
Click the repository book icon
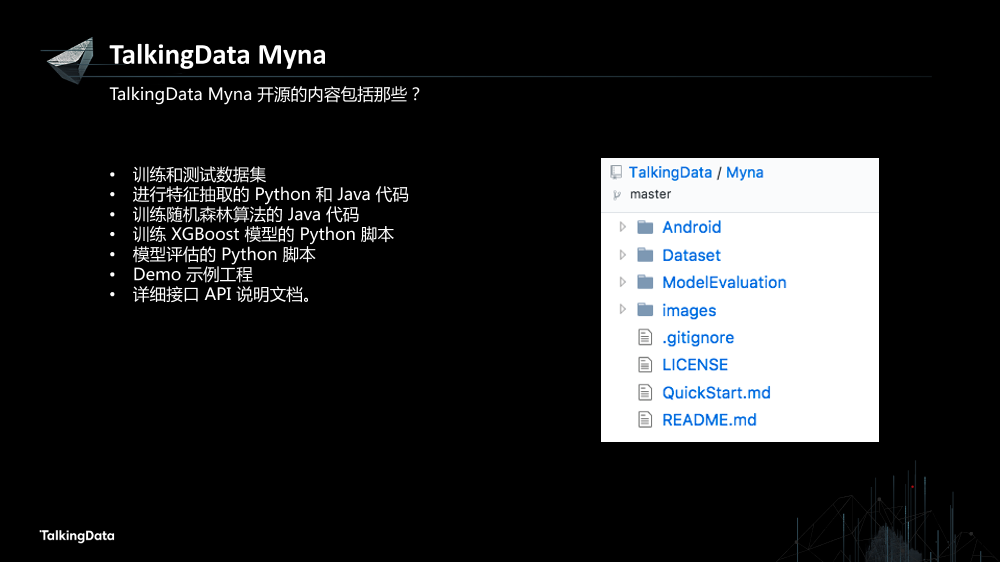(x=616, y=172)
